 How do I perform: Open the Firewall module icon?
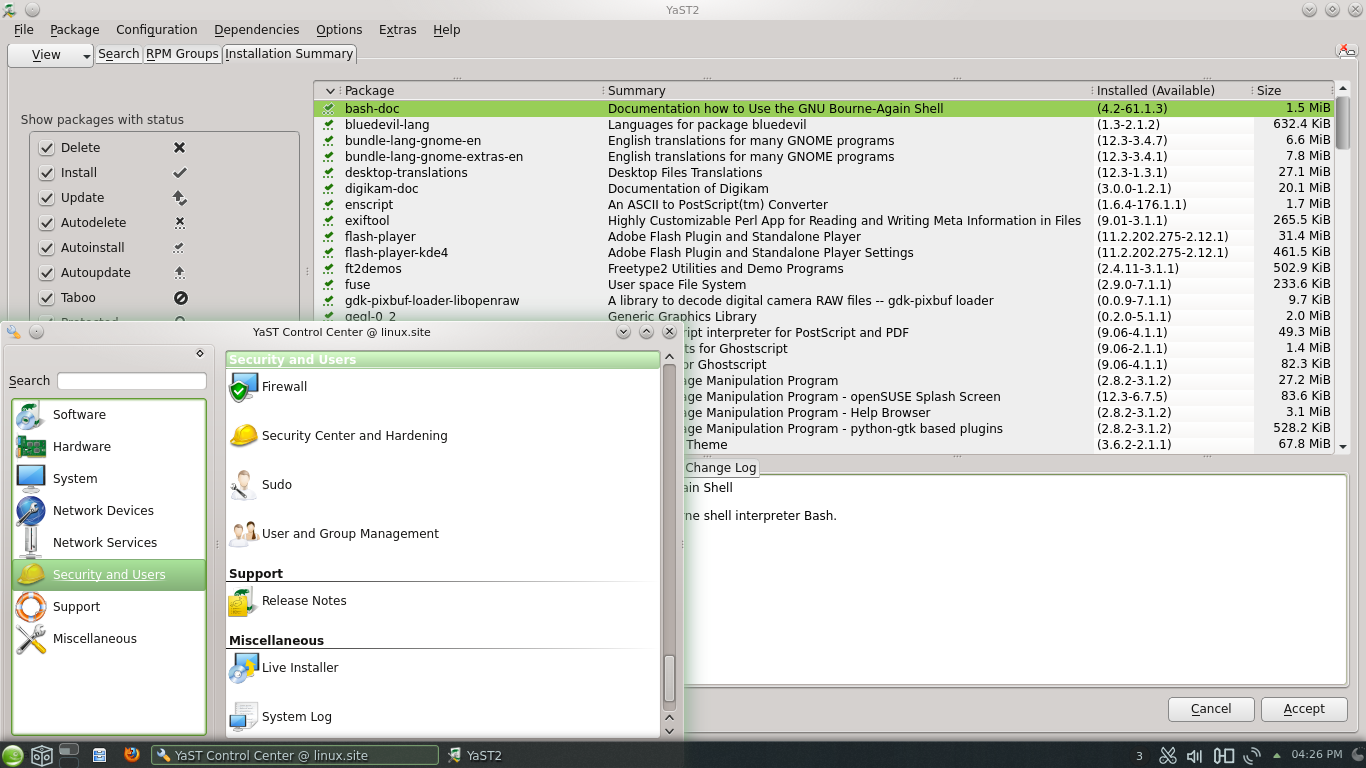pos(244,387)
